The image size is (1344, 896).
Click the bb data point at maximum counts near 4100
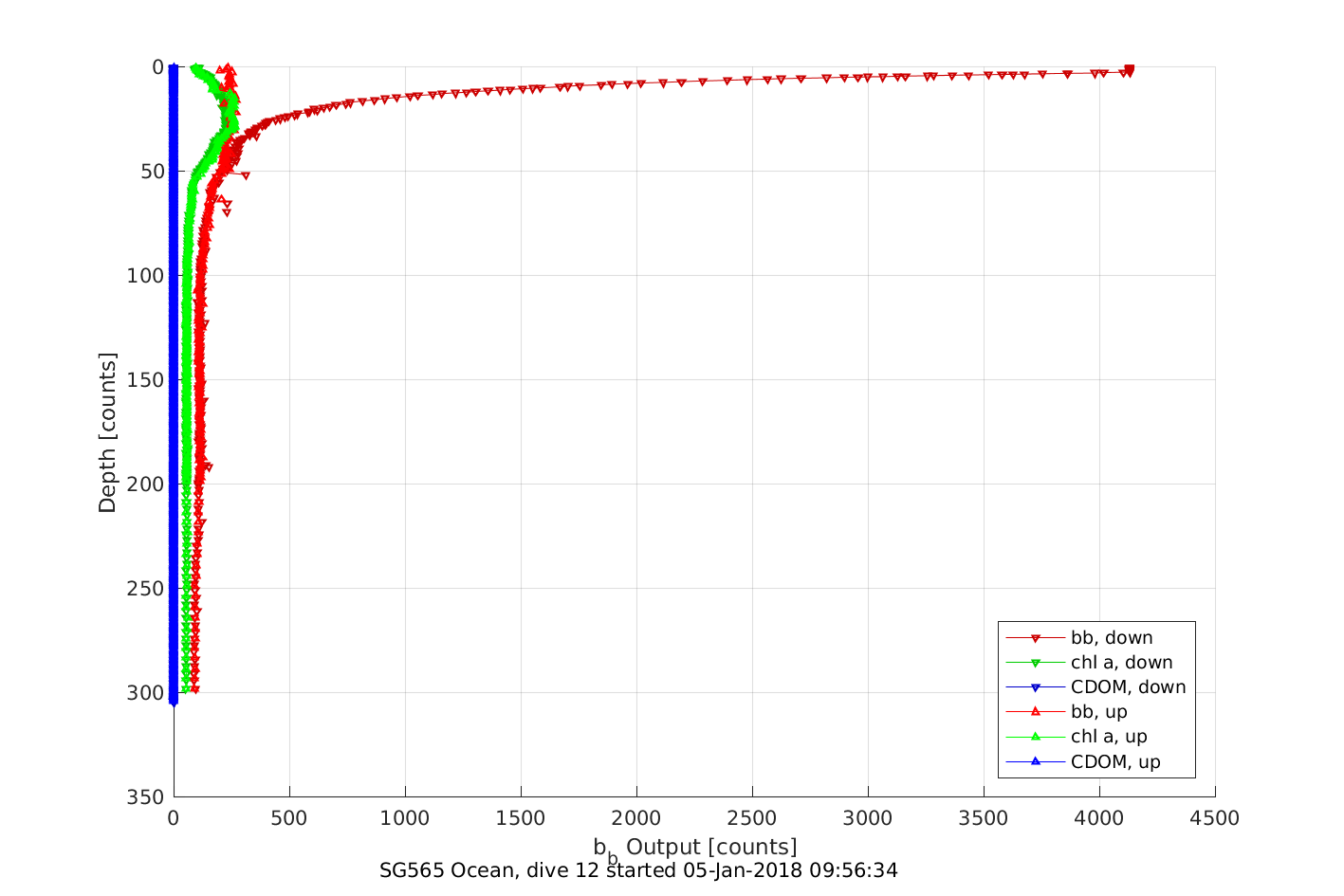[x=1129, y=69]
